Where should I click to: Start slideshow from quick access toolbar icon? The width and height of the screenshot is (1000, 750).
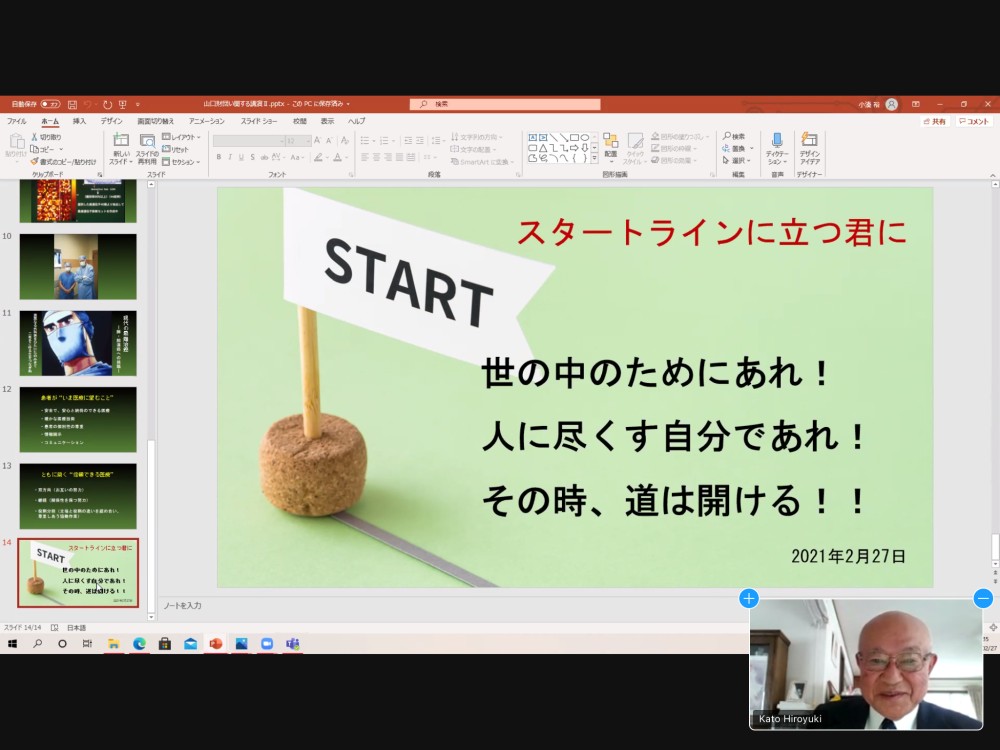122,104
